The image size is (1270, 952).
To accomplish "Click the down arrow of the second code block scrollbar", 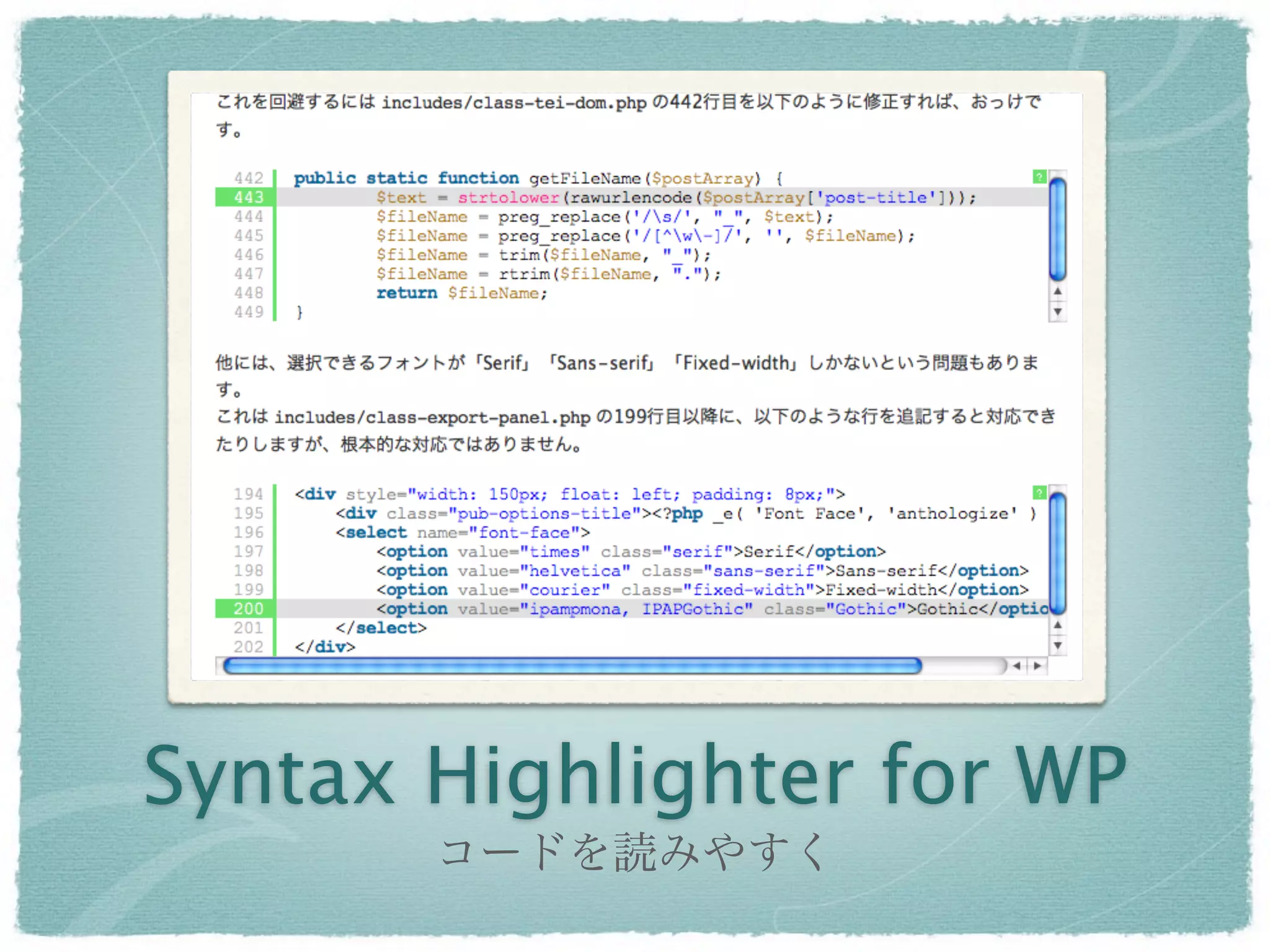I will [x=1057, y=645].
